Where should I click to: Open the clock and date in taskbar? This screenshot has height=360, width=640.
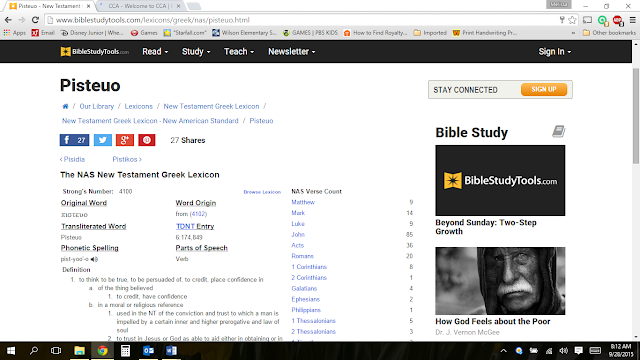click(621, 351)
